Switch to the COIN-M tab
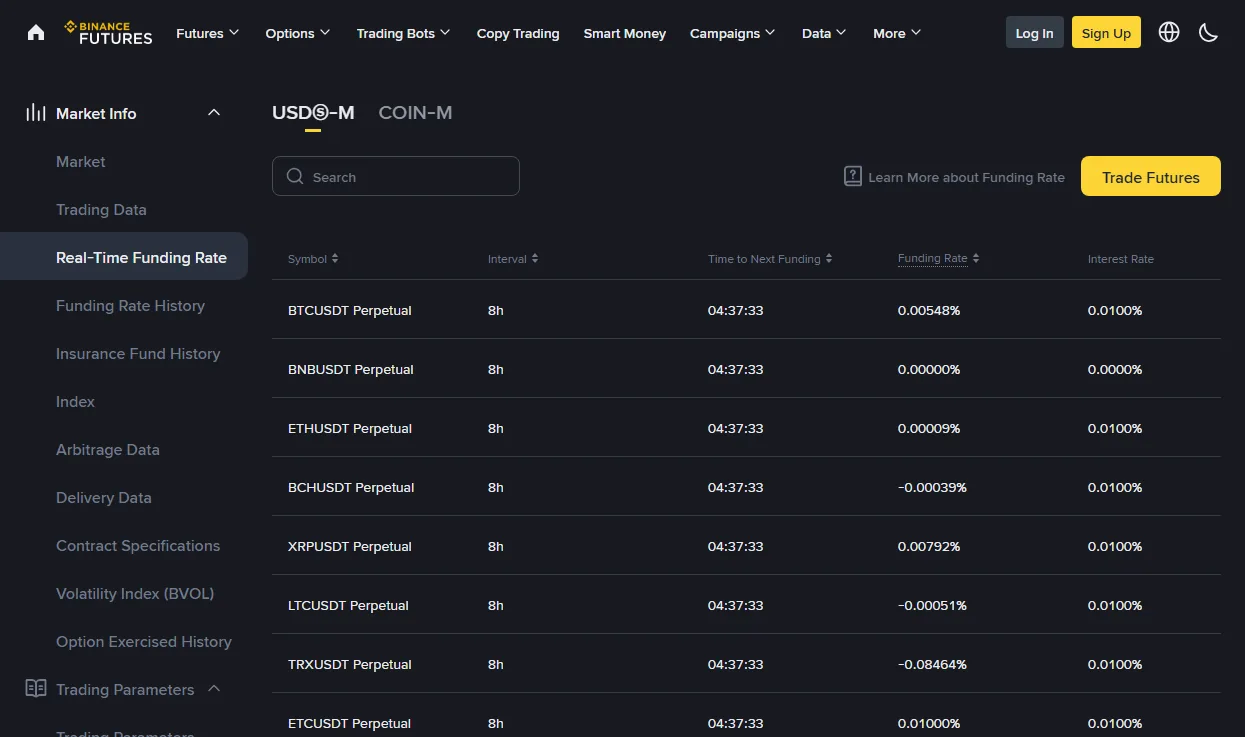The width and height of the screenshot is (1245, 737). click(x=415, y=113)
